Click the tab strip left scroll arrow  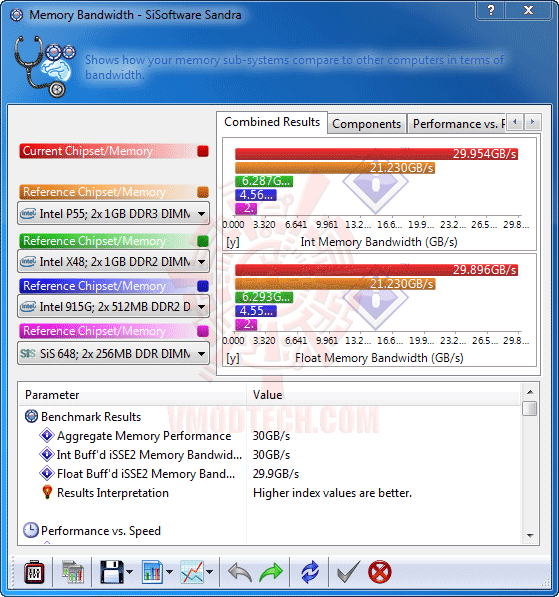(x=515, y=122)
